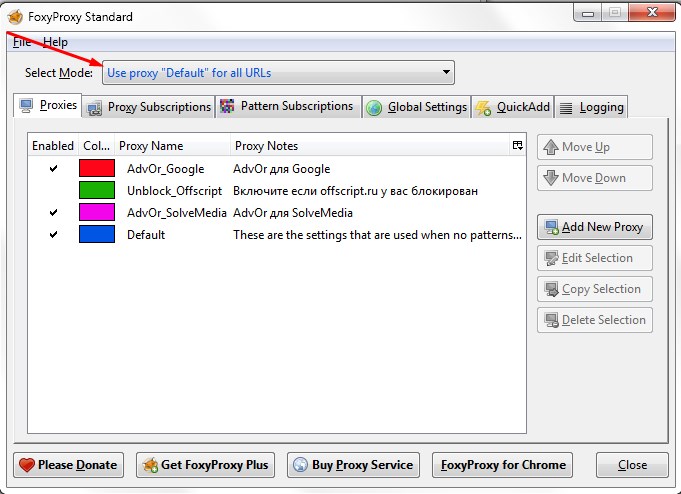Screen dimensions: 681x494
Task: Click the magenta swatch for AdvOr_SolveMedia
Action: (97, 212)
